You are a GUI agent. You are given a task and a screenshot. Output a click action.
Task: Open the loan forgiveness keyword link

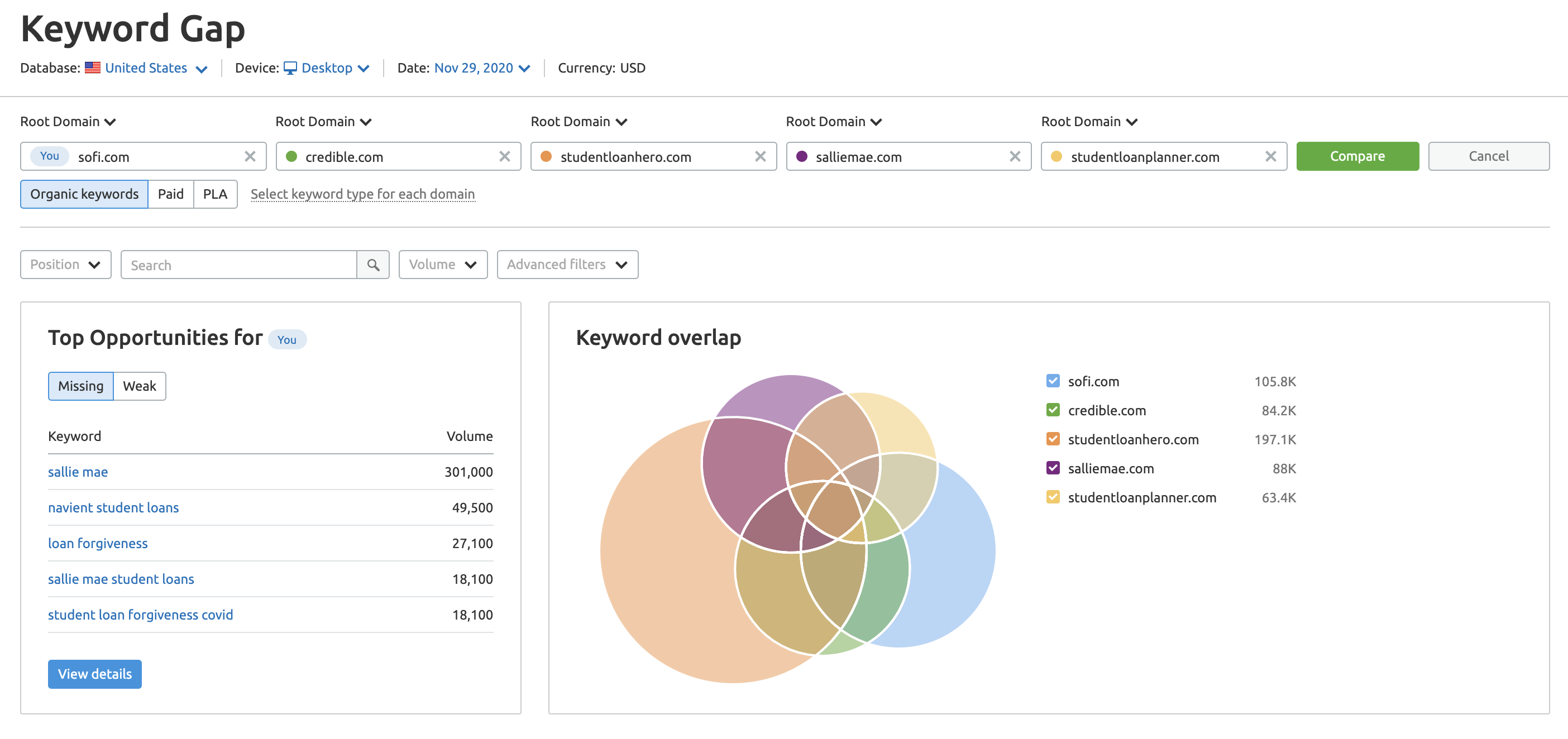(x=98, y=544)
